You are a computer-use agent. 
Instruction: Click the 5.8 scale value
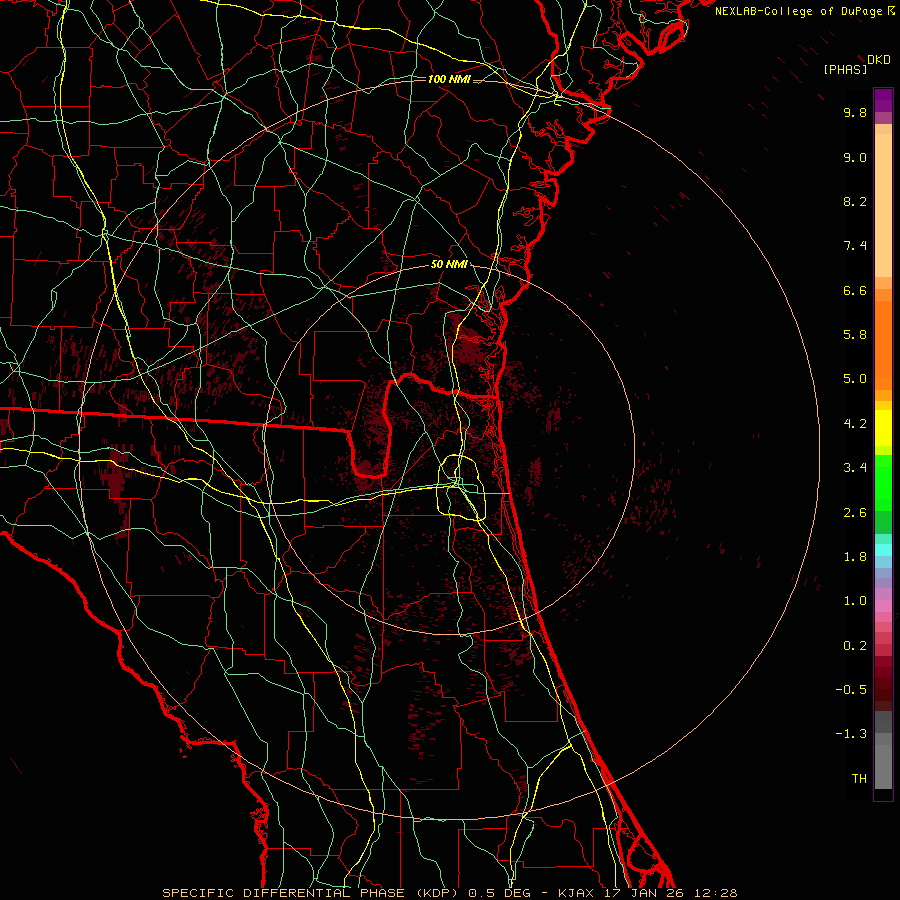pyautogui.click(x=855, y=335)
